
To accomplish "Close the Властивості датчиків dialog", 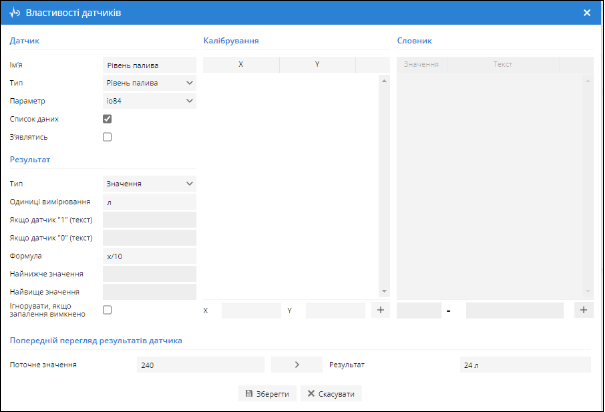I will [587, 13].
